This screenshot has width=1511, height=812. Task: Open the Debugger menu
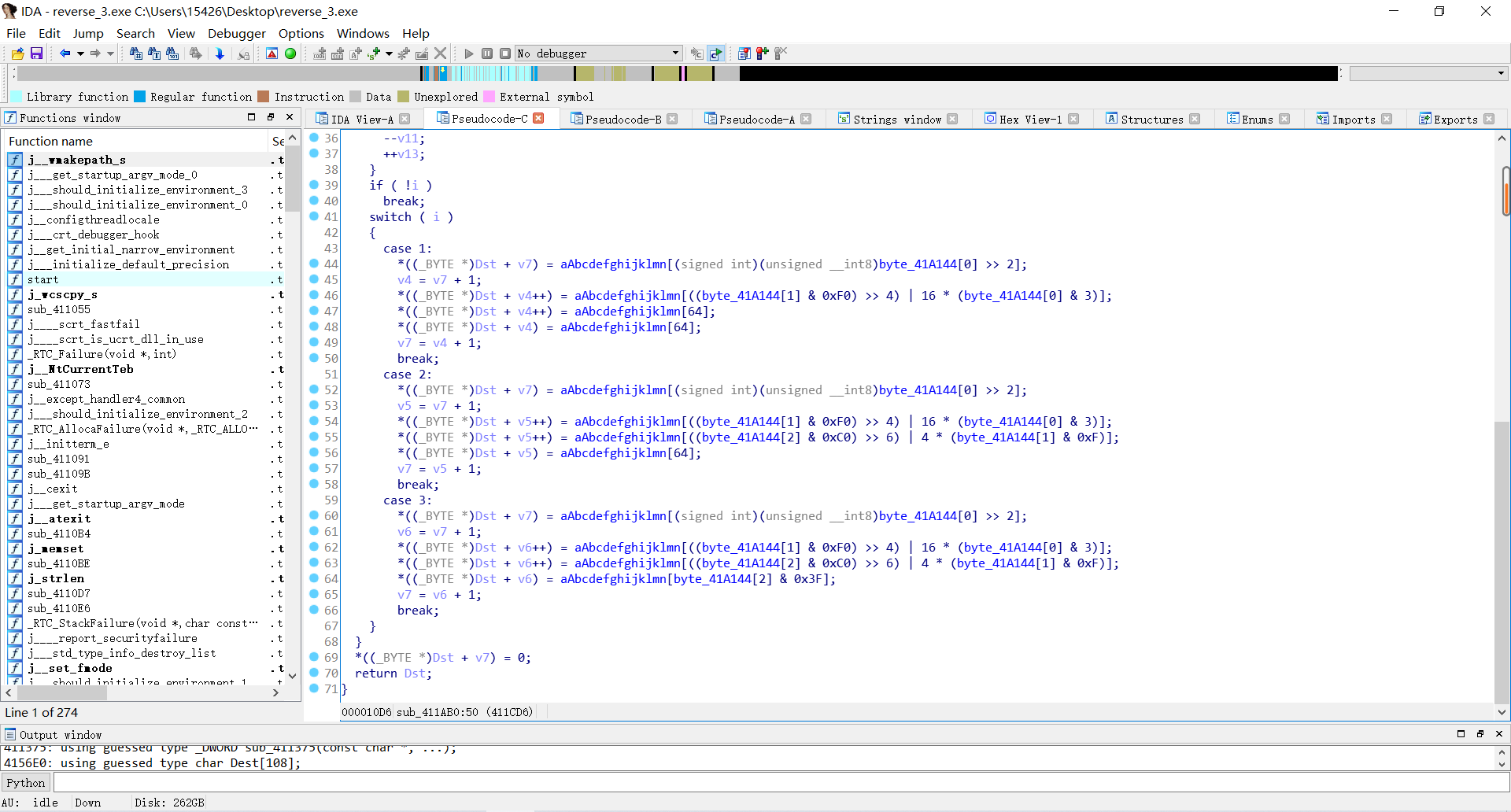[236, 33]
